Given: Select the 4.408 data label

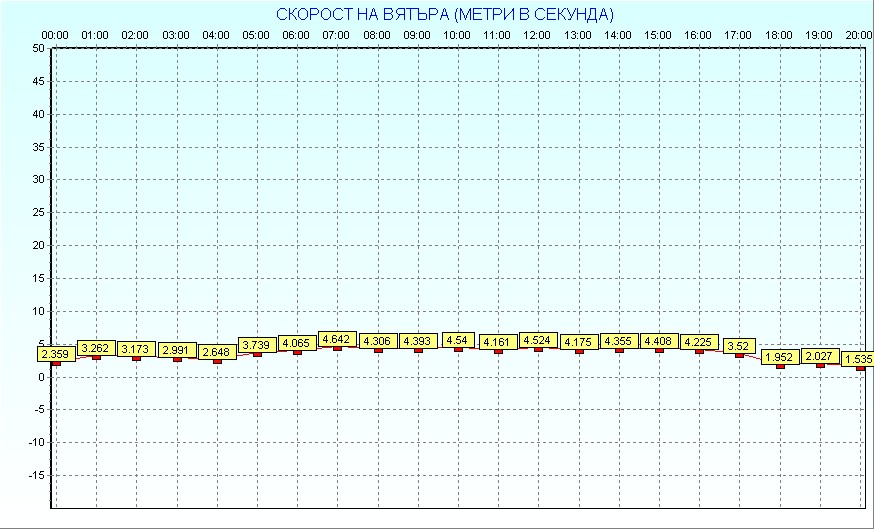Looking at the screenshot, I should (659, 342).
